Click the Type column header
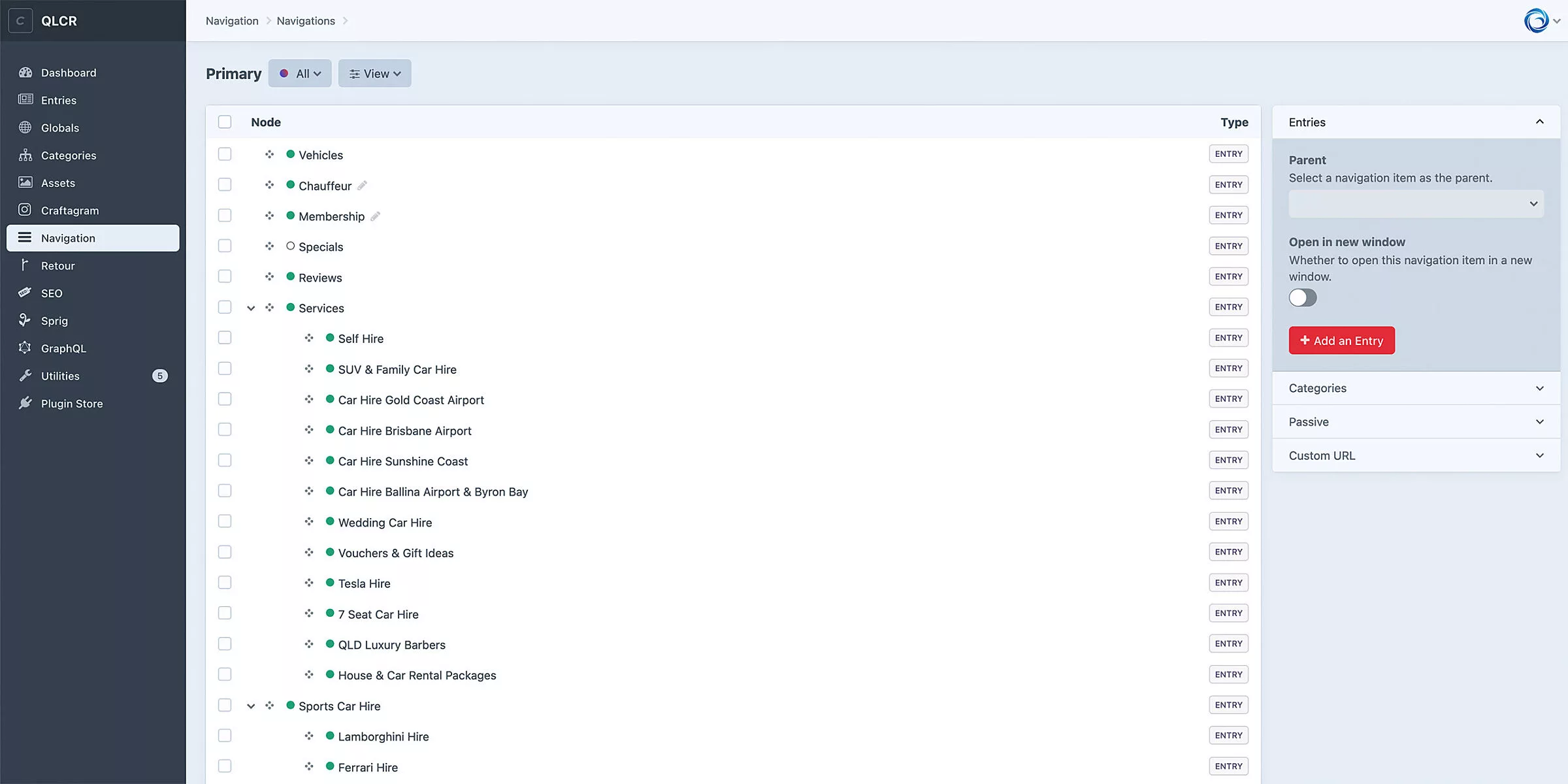Screen dimensions: 1568x784 pos(1234,122)
